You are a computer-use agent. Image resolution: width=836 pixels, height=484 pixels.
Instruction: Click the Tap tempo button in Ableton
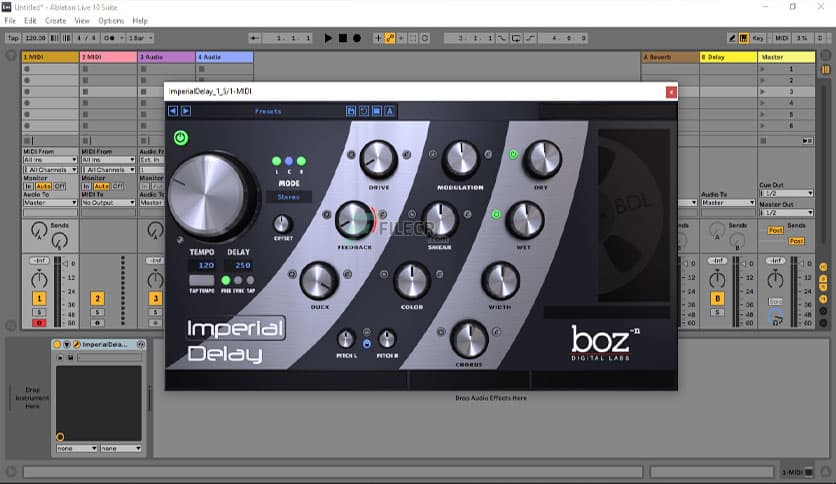coord(13,38)
